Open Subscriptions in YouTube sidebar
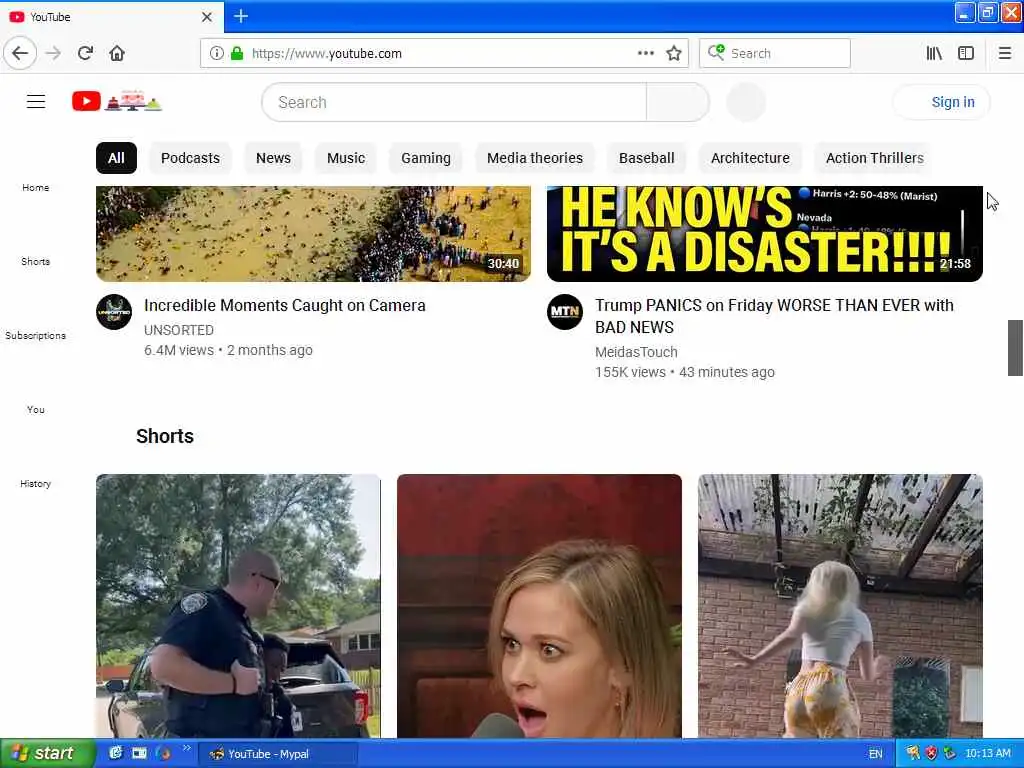 point(35,335)
